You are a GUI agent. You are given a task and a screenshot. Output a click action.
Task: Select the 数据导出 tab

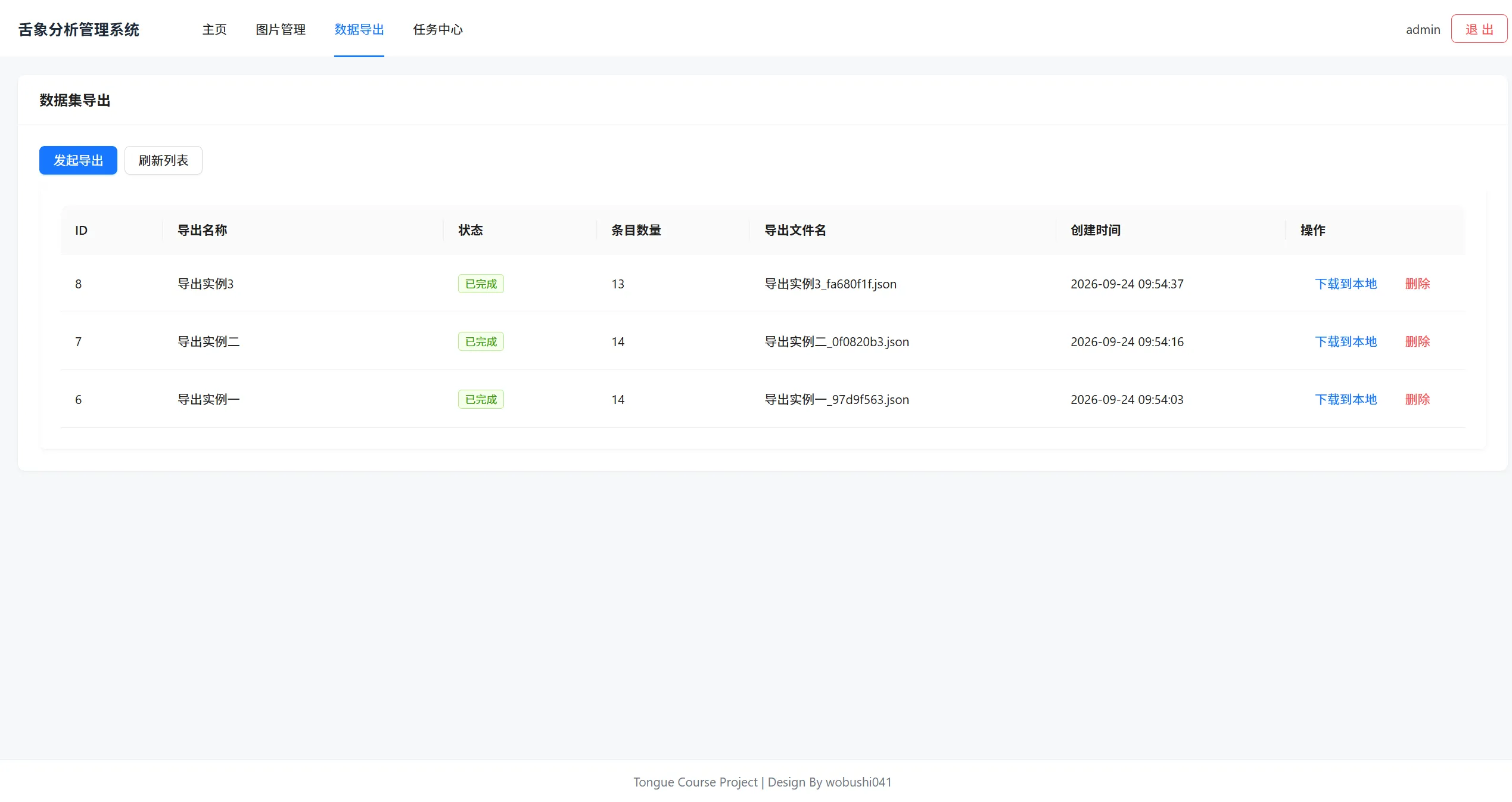[x=359, y=29]
